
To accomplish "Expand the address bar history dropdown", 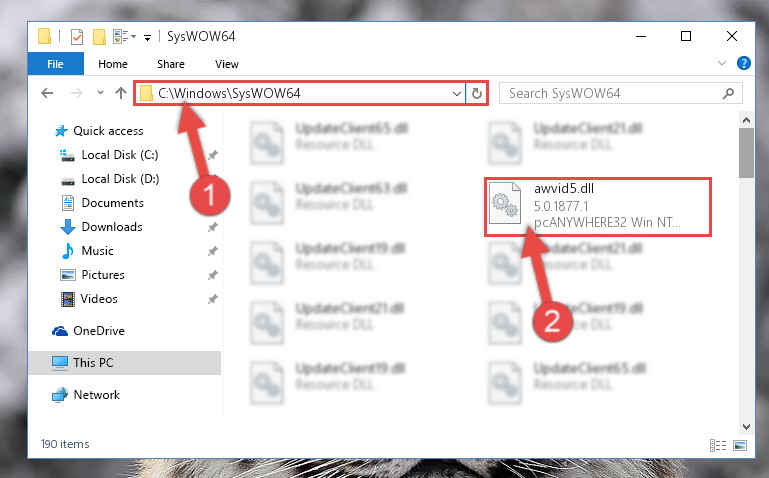I will [457, 93].
